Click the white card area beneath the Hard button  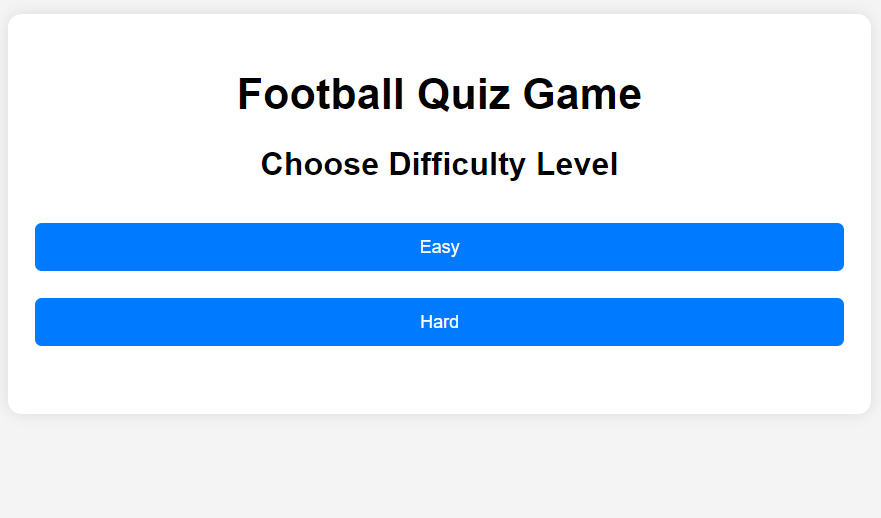(439, 379)
